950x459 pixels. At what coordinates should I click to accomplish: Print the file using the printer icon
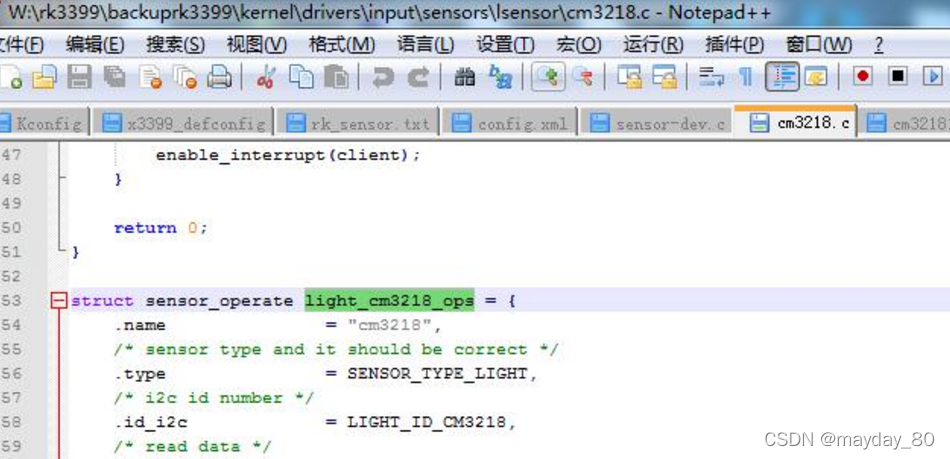point(219,78)
